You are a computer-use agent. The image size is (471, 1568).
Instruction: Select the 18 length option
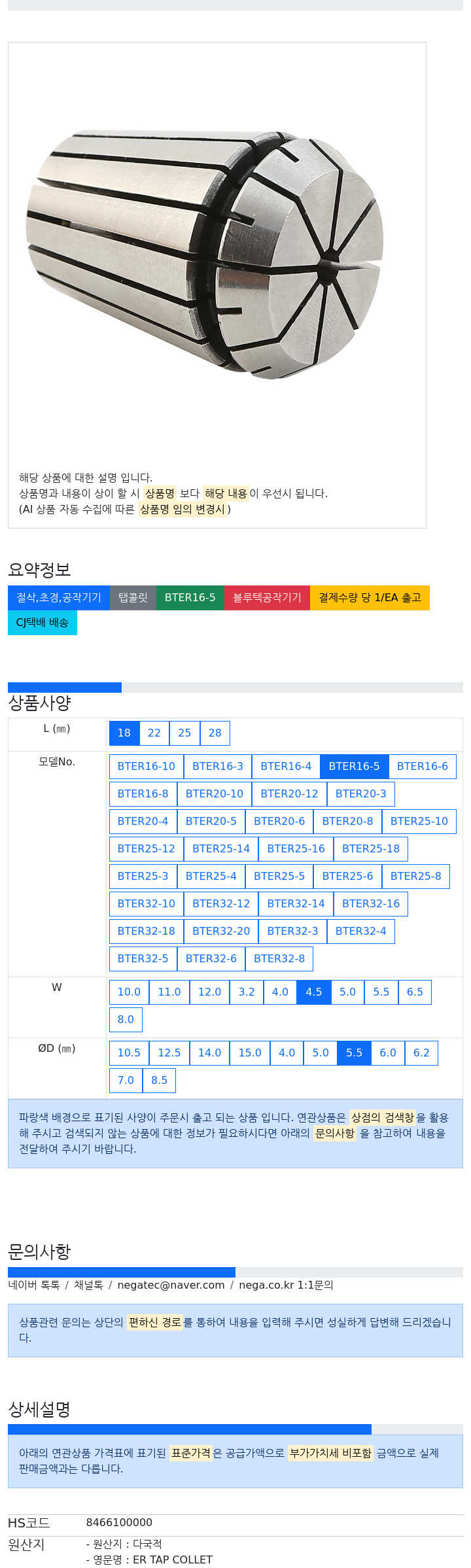coord(124,733)
